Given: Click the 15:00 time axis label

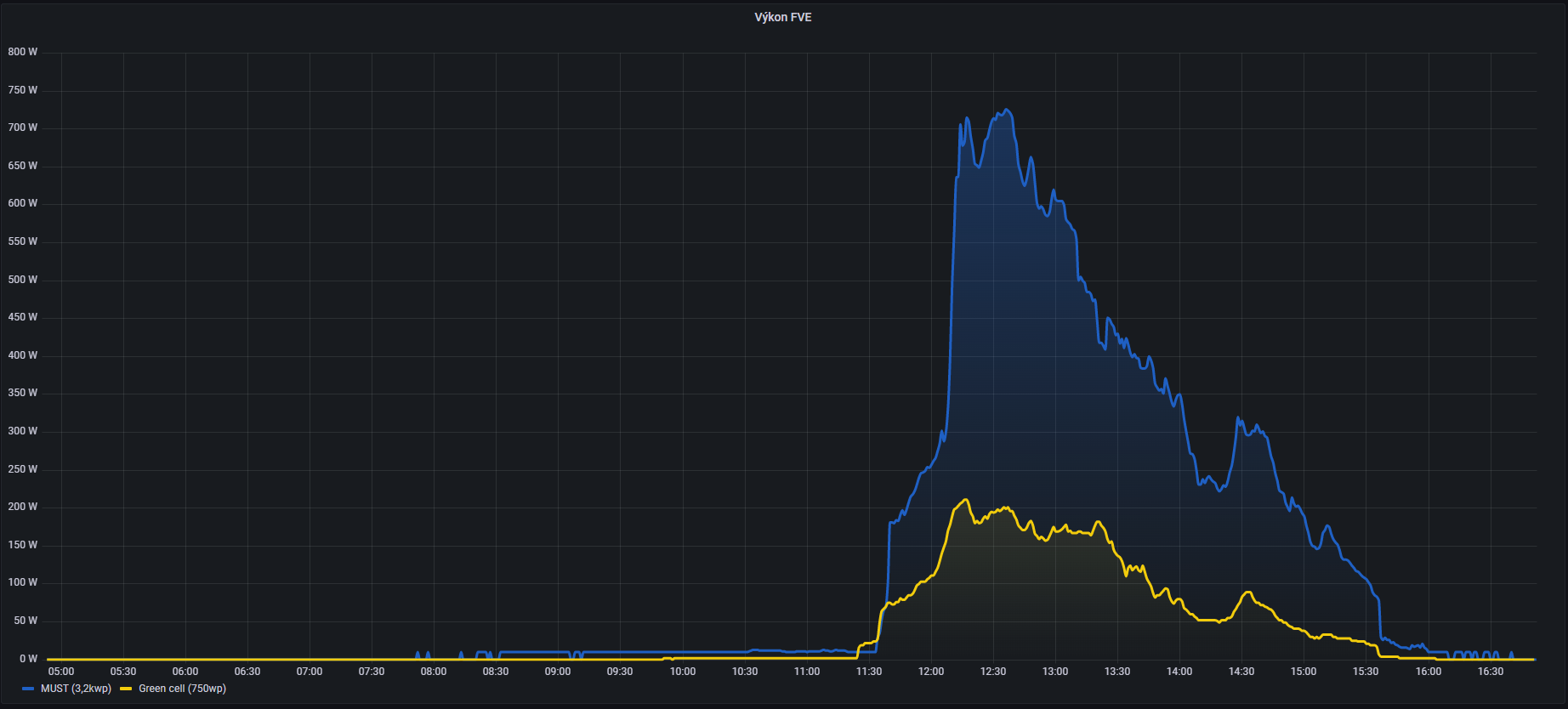Looking at the screenshot, I should coord(1304,672).
